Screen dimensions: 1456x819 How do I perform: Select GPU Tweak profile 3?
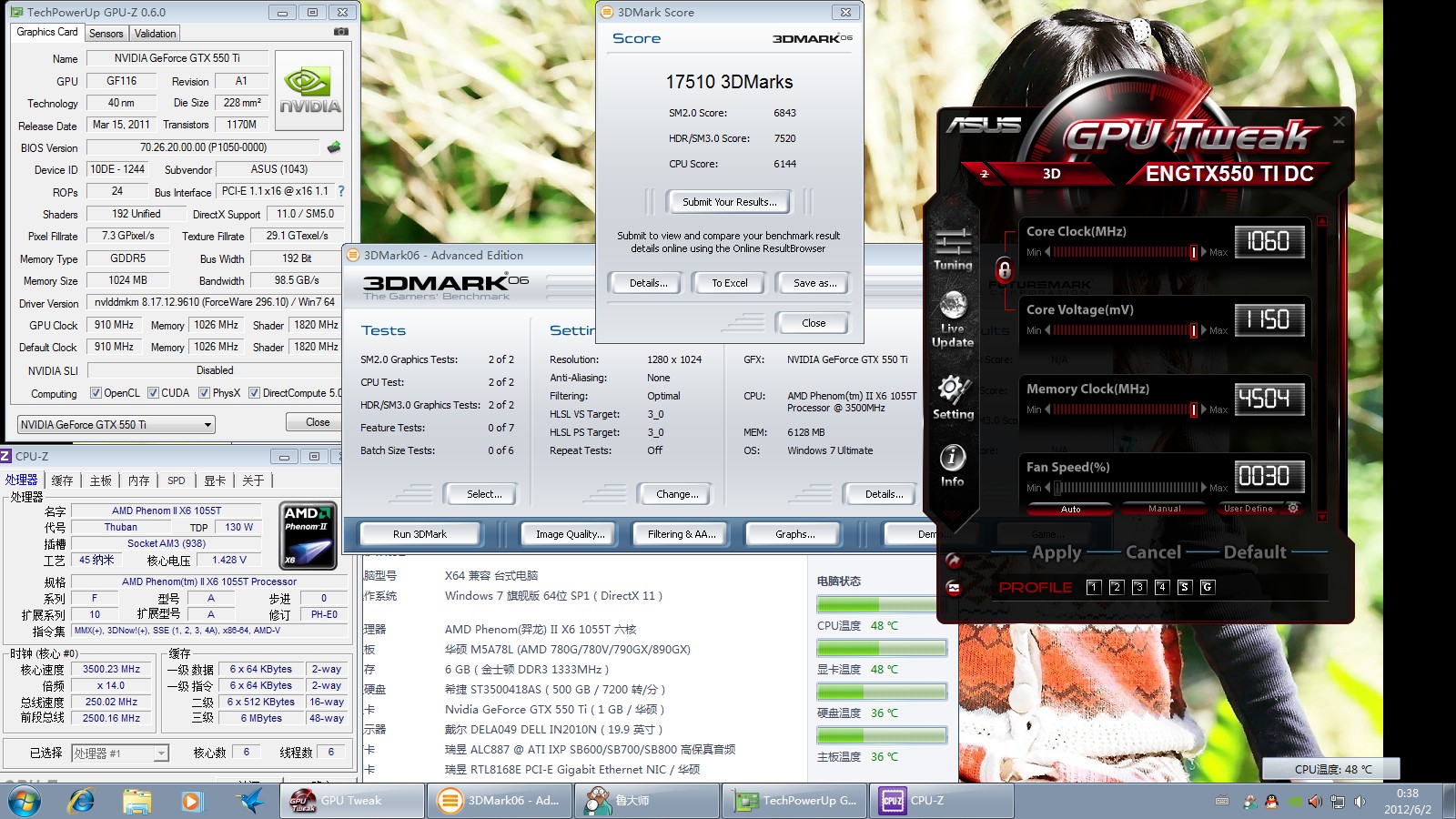pyautogui.click(x=1139, y=587)
